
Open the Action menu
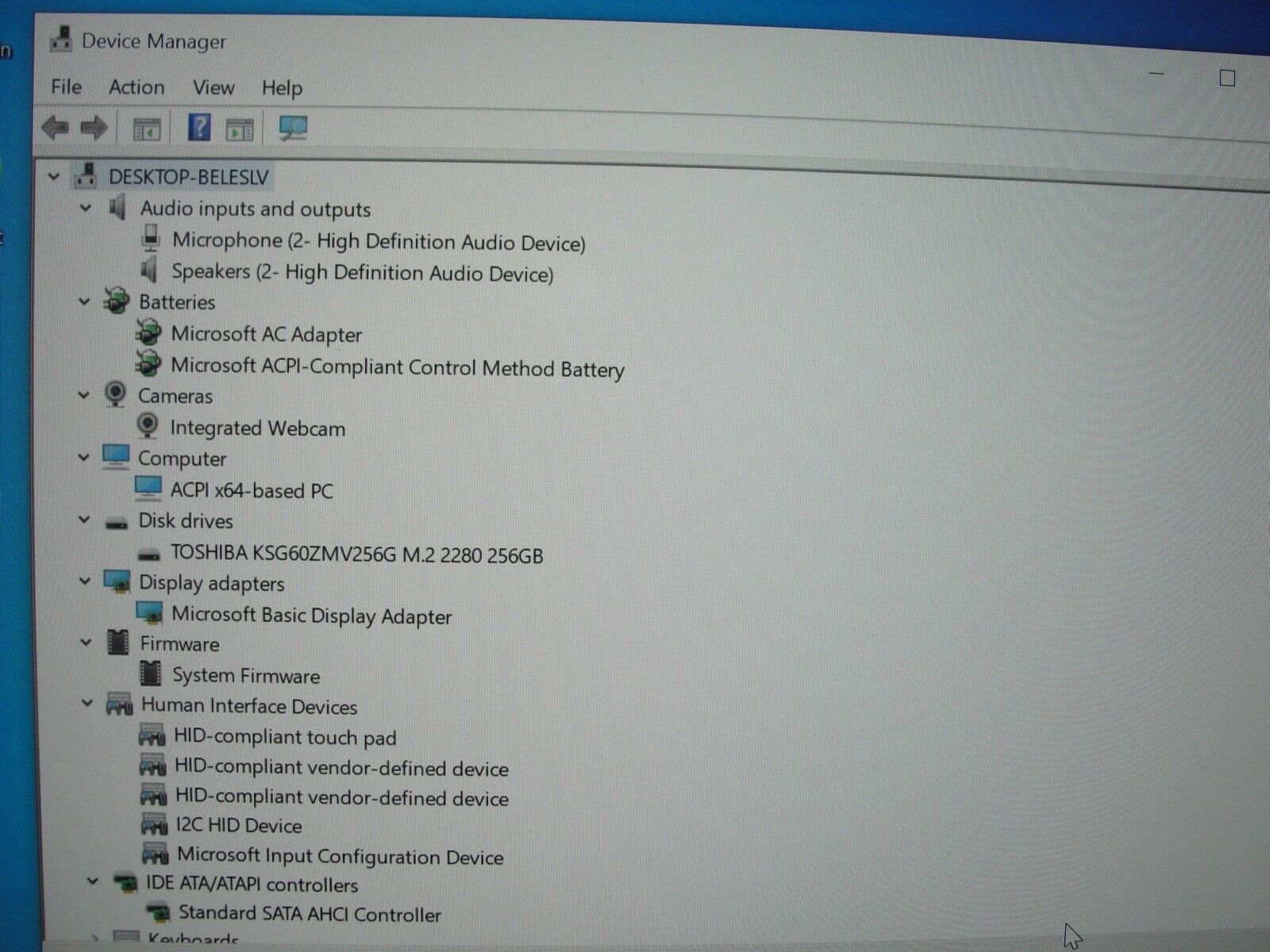click(137, 87)
